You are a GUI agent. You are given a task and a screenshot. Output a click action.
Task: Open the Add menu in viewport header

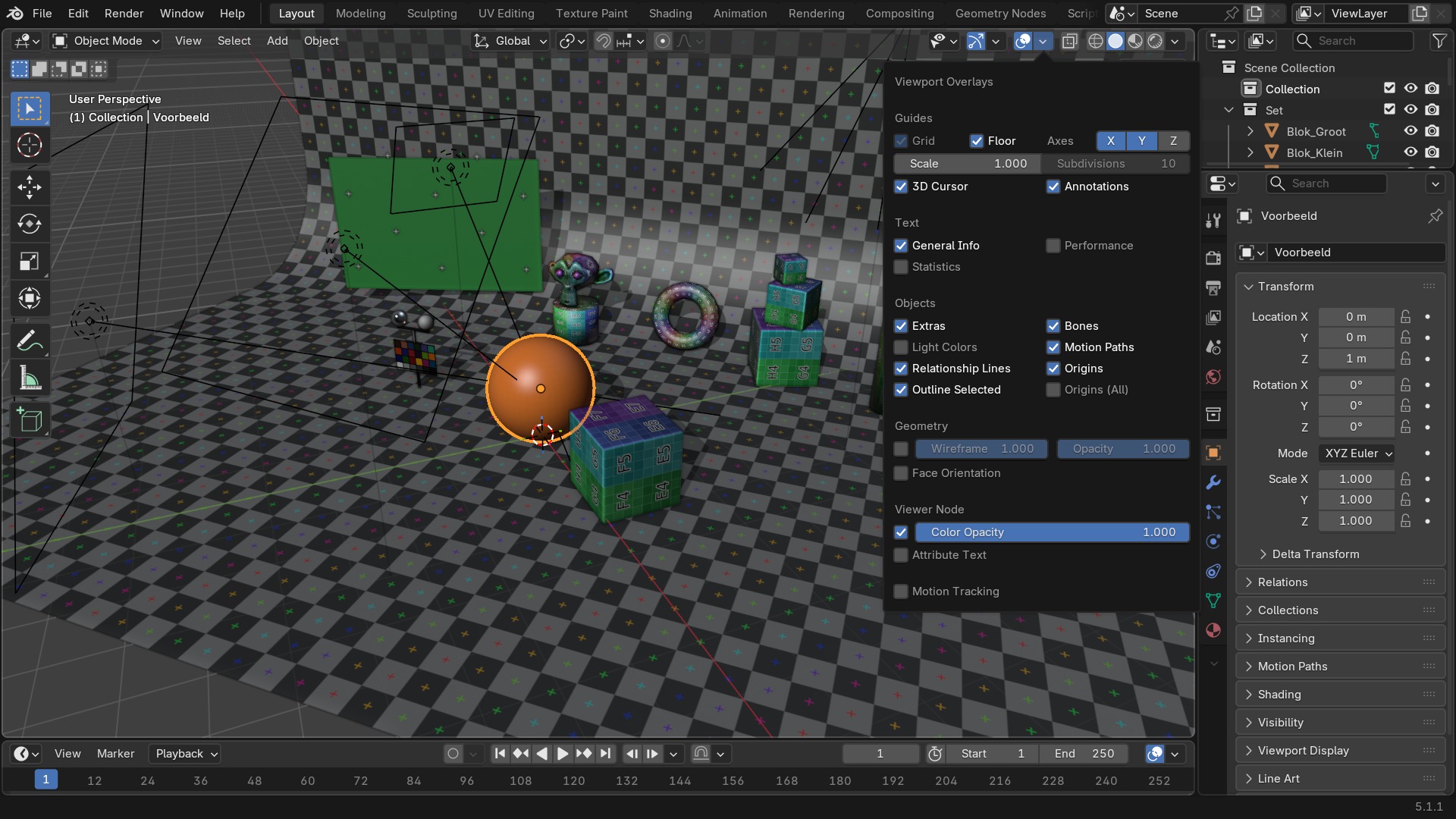coord(277,41)
